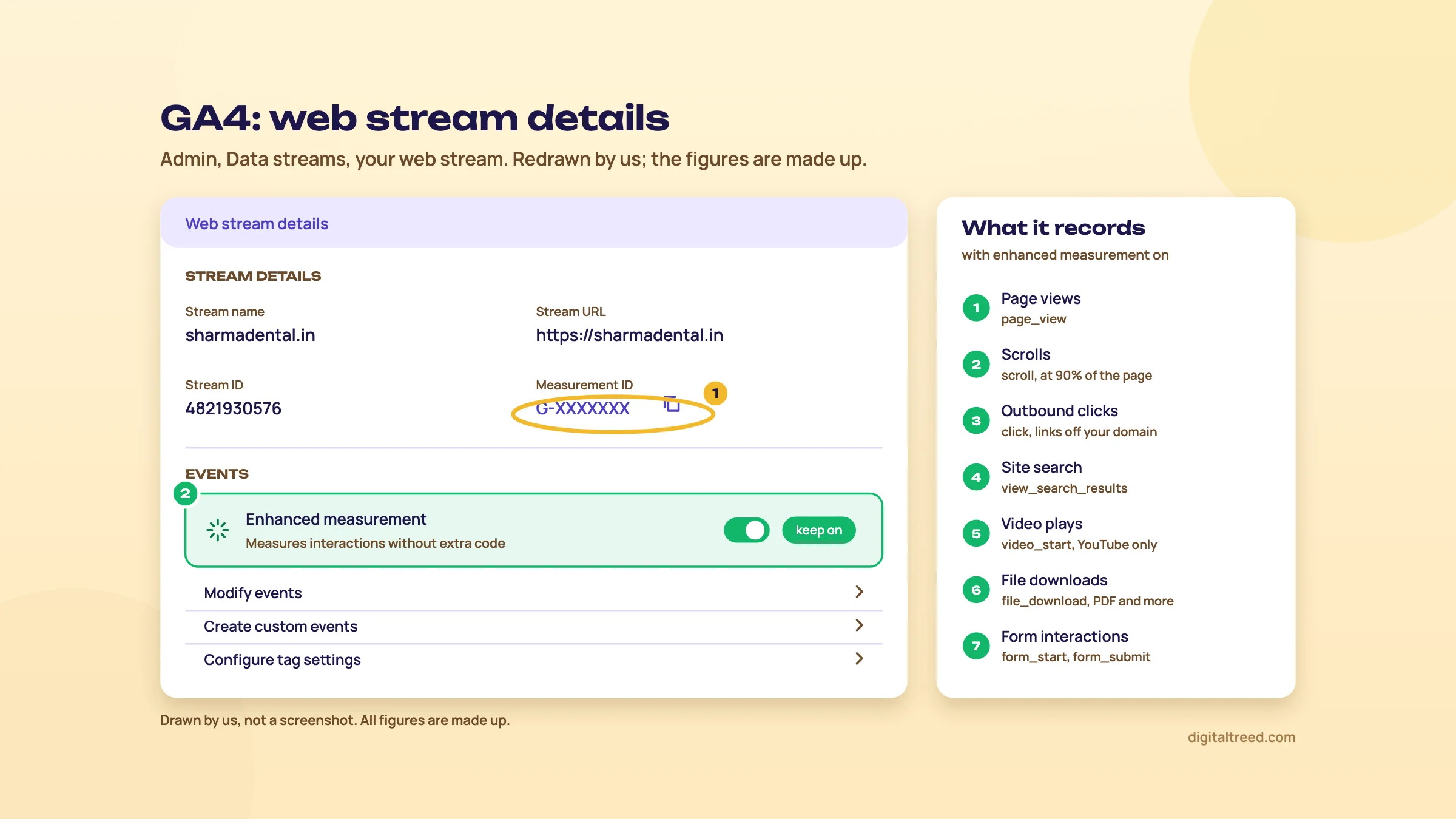Expand the Configure tag settings chevron
1456x819 pixels.
859,659
